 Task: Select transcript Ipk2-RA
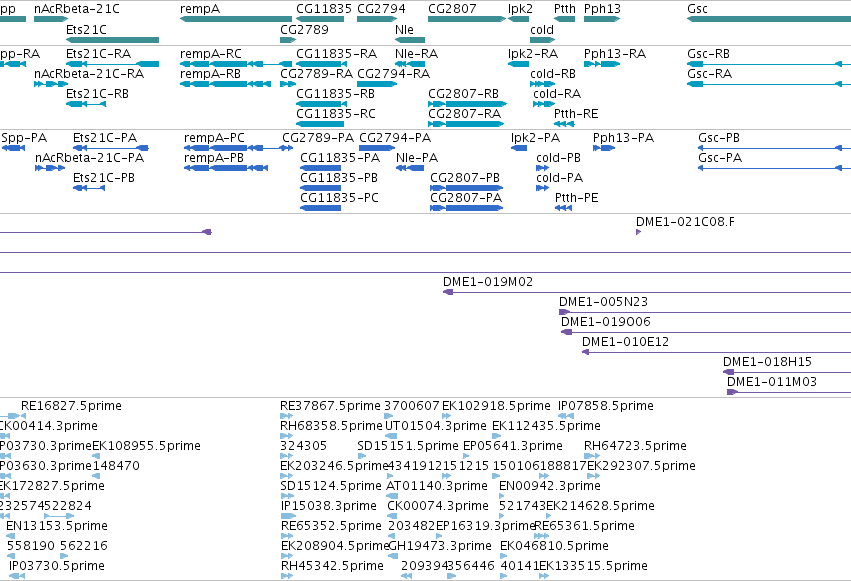click(533, 53)
